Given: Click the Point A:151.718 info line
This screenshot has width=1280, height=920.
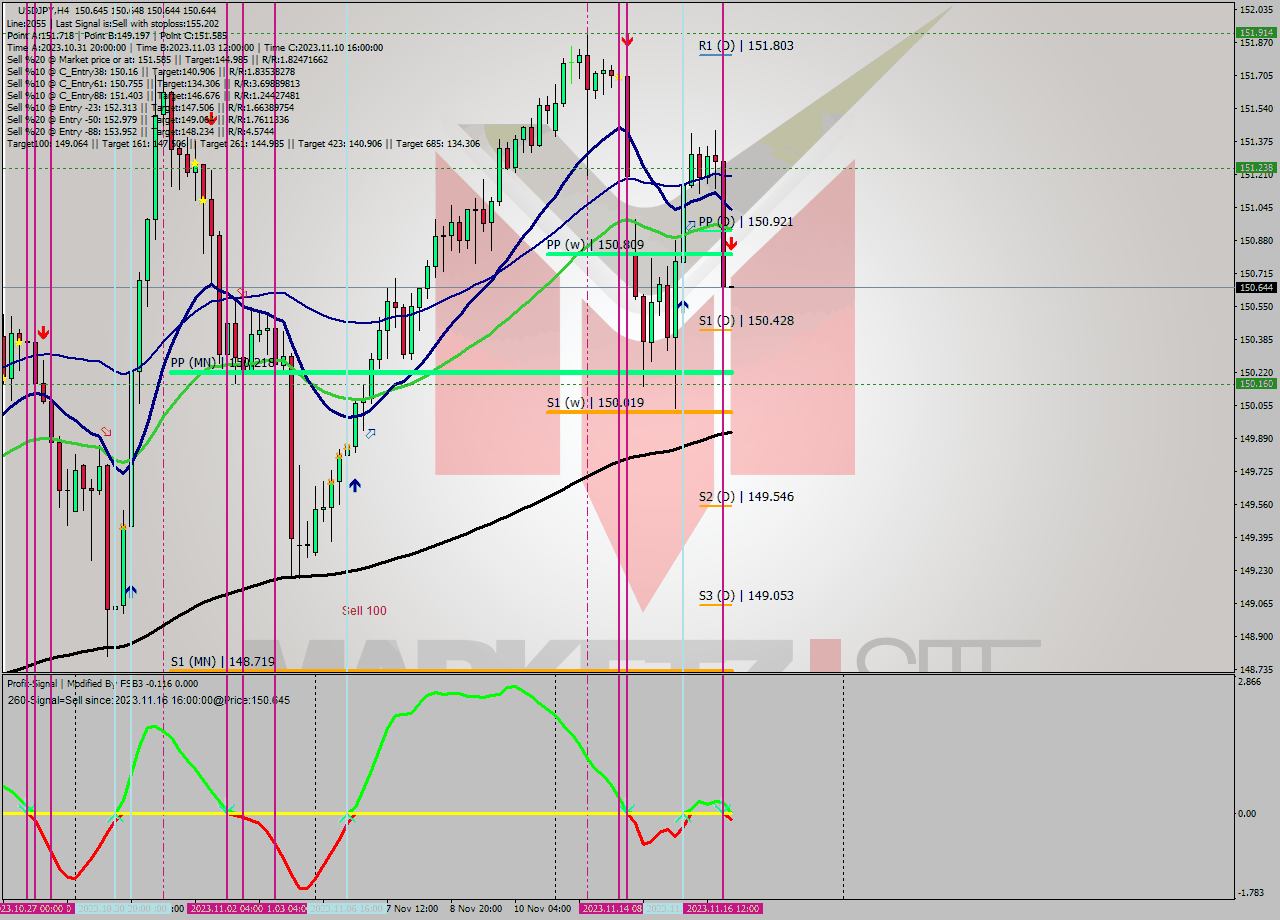Looking at the screenshot, I should (x=116, y=35).
